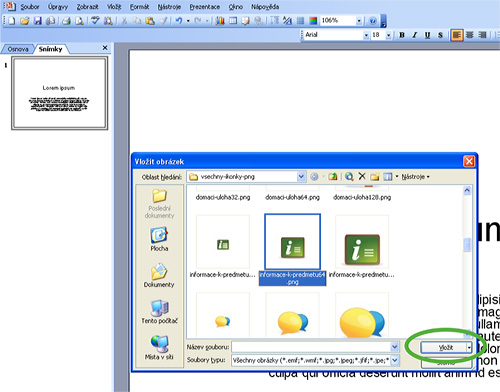The height and width of the screenshot is (392, 500).
Task: Click the Delete X icon in dialog
Action: pos(362,176)
